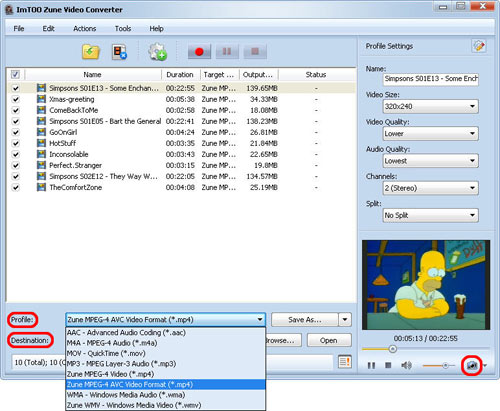Click the Open destination button
The image size is (500, 411).
click(x=329, y=340)
